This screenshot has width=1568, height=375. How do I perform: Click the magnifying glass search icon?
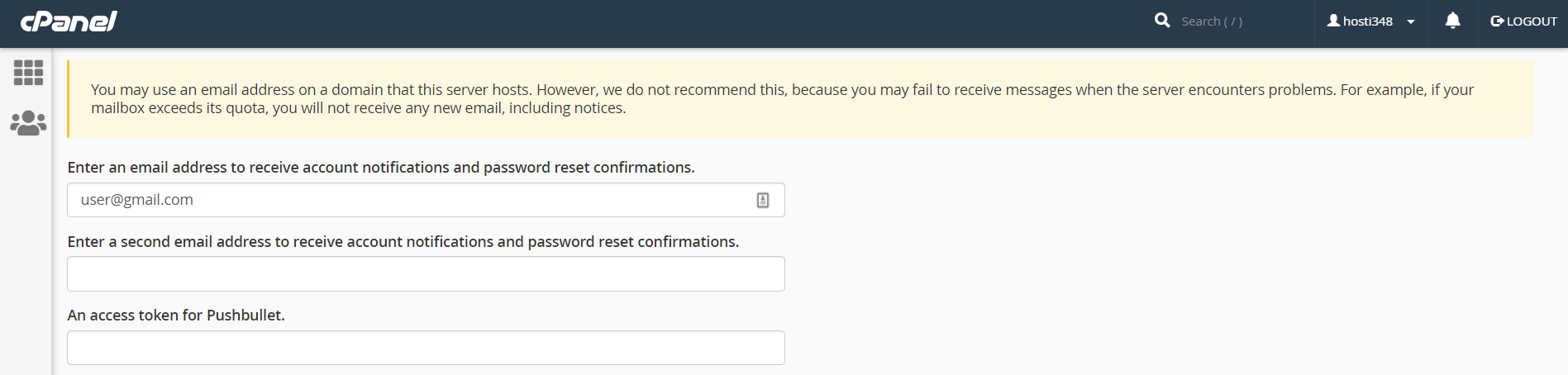click(1162, 21)
